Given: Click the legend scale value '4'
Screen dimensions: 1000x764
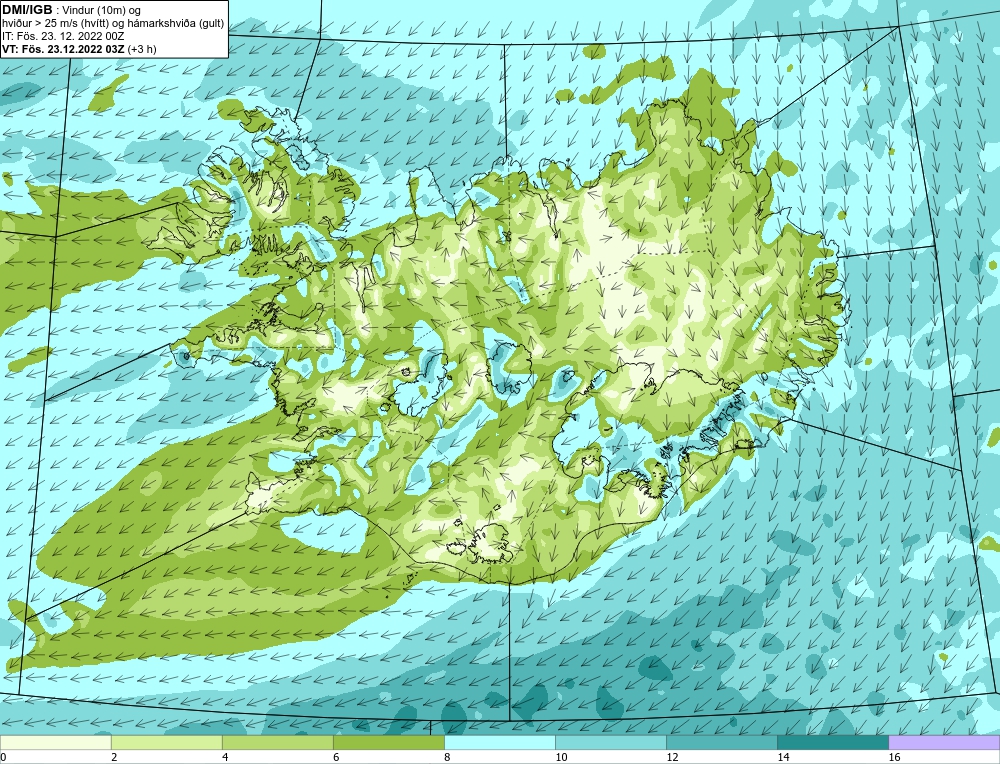Looking at the screenshot, I should pos(225,757).
